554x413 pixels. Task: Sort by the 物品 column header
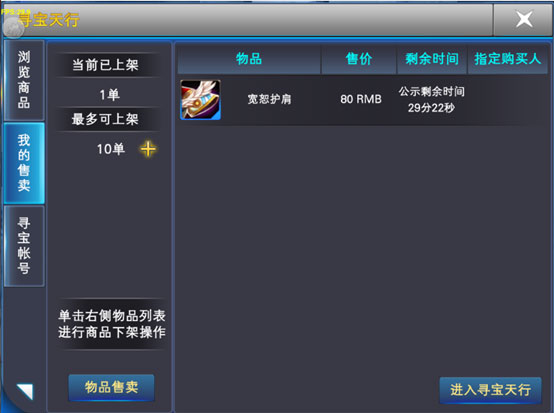coord(249,59)
